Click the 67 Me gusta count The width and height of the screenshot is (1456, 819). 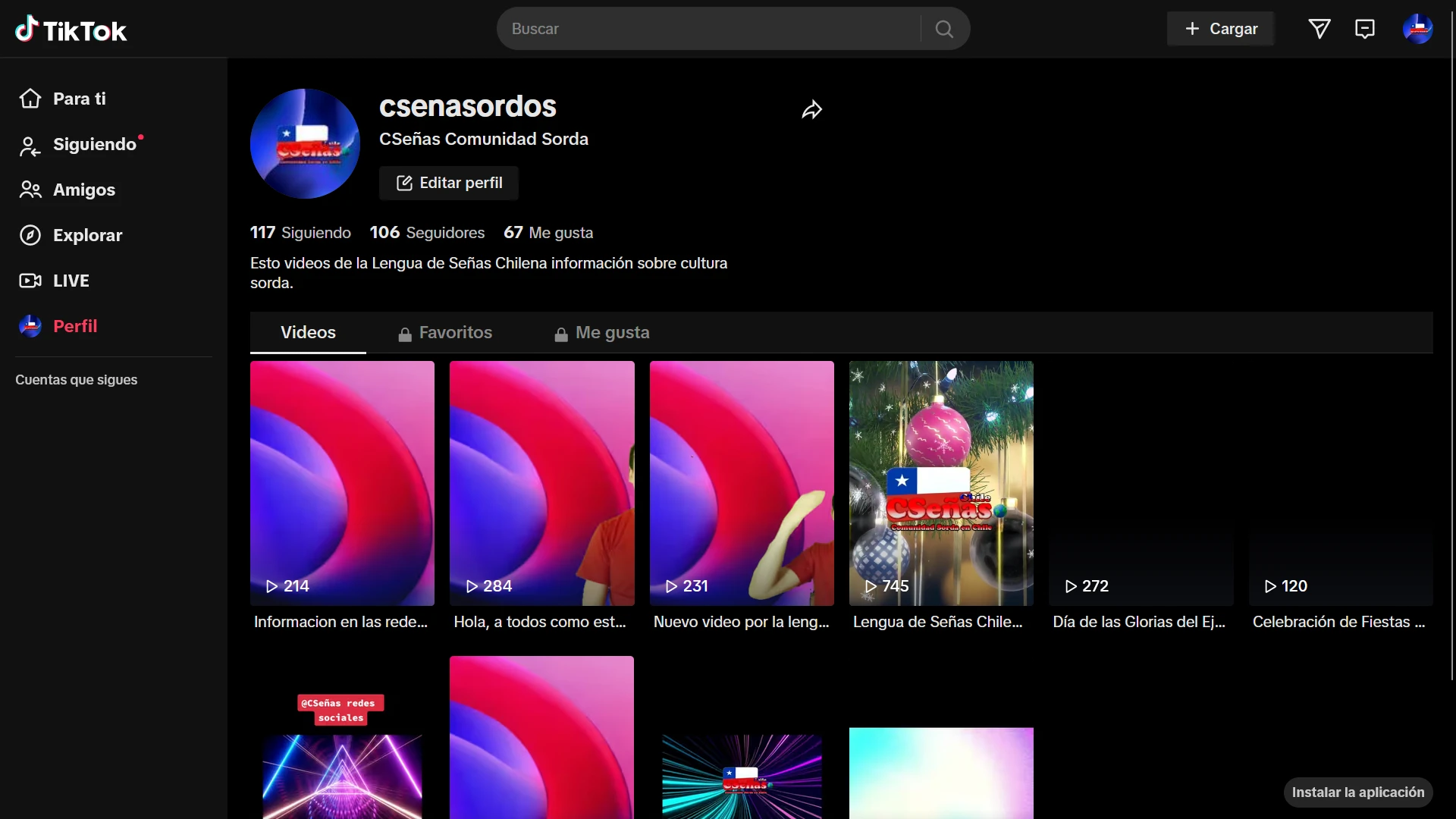548,233
